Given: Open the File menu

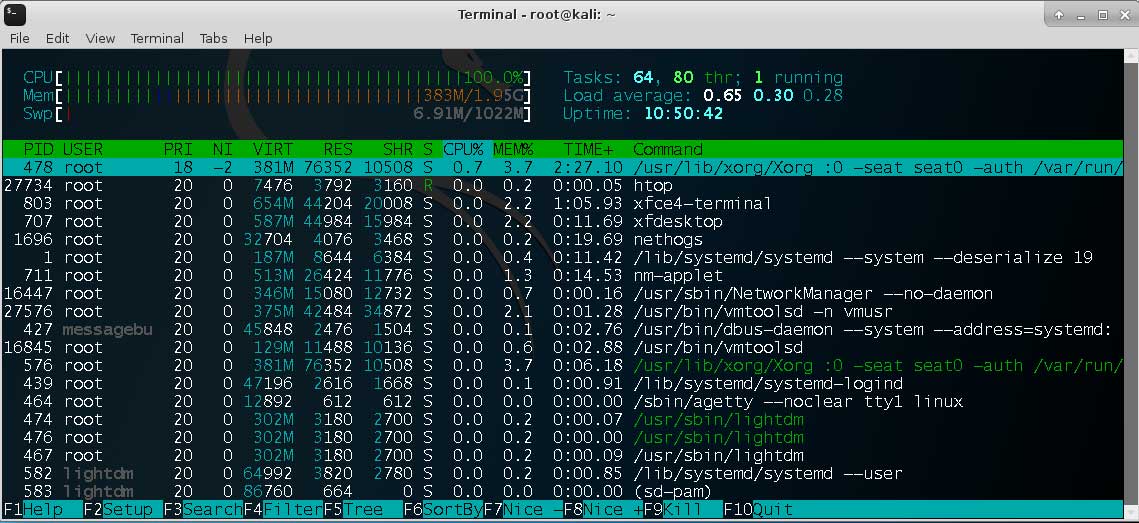Looking at the screenshot, I should [x=20, y=38].
